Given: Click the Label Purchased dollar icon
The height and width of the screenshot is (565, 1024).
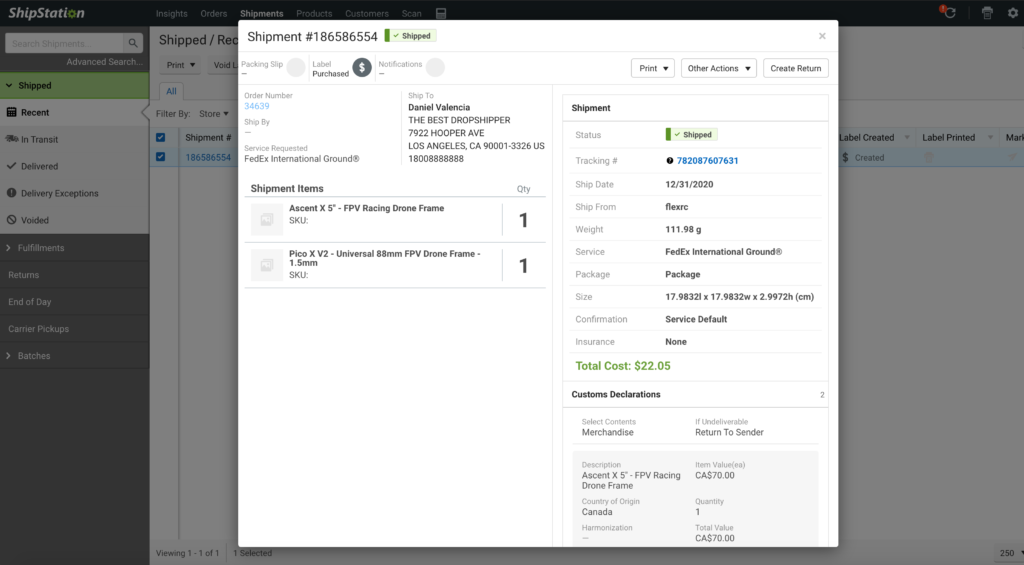Looking at the screenshot, I should click(362, 68).
